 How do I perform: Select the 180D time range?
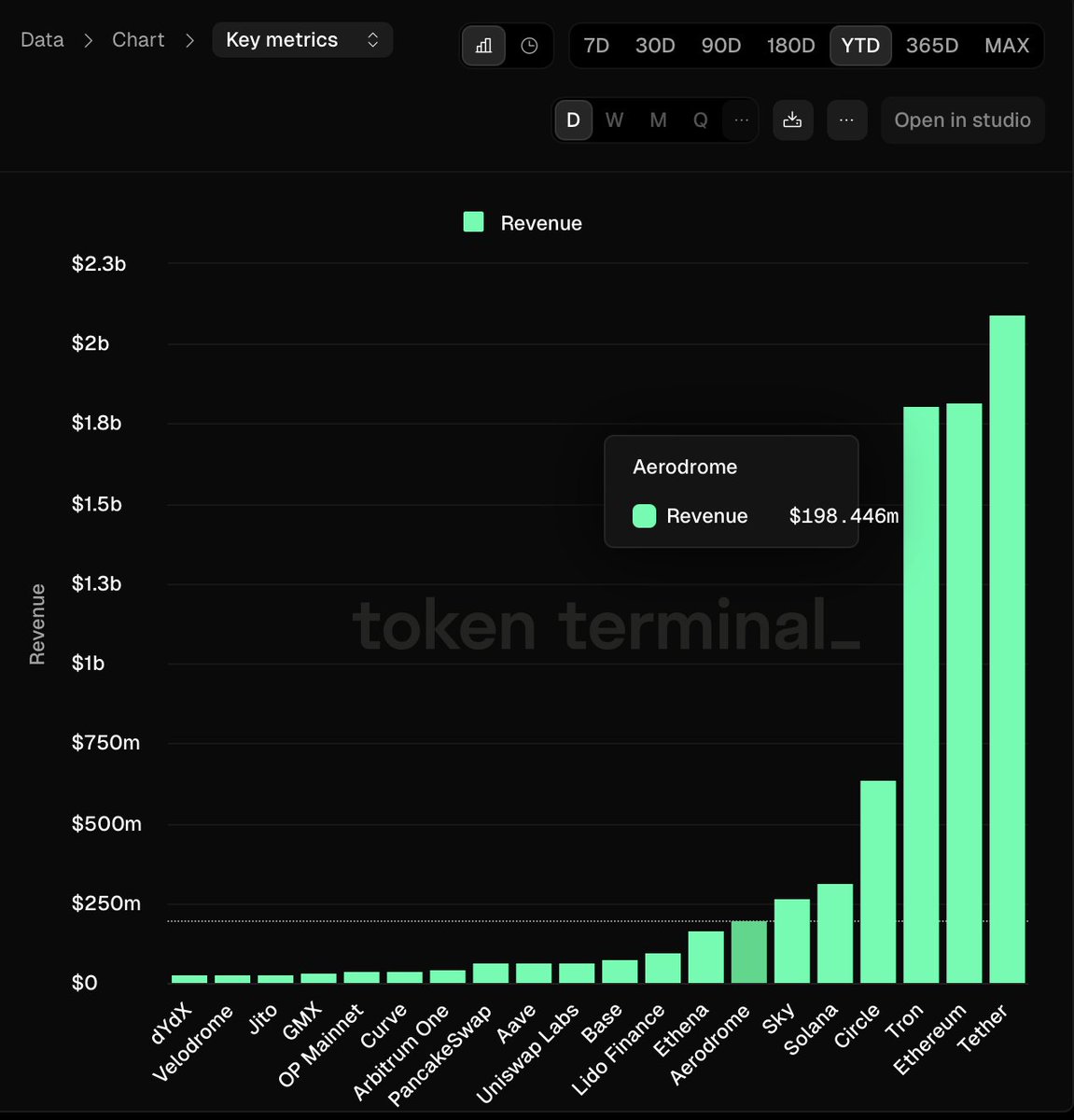(790, 45)
